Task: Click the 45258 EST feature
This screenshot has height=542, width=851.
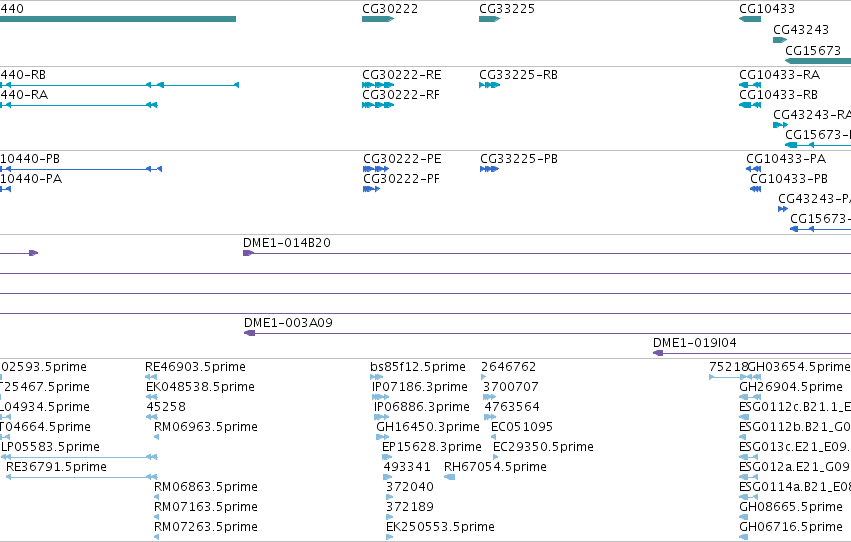Action: [151, 417]
